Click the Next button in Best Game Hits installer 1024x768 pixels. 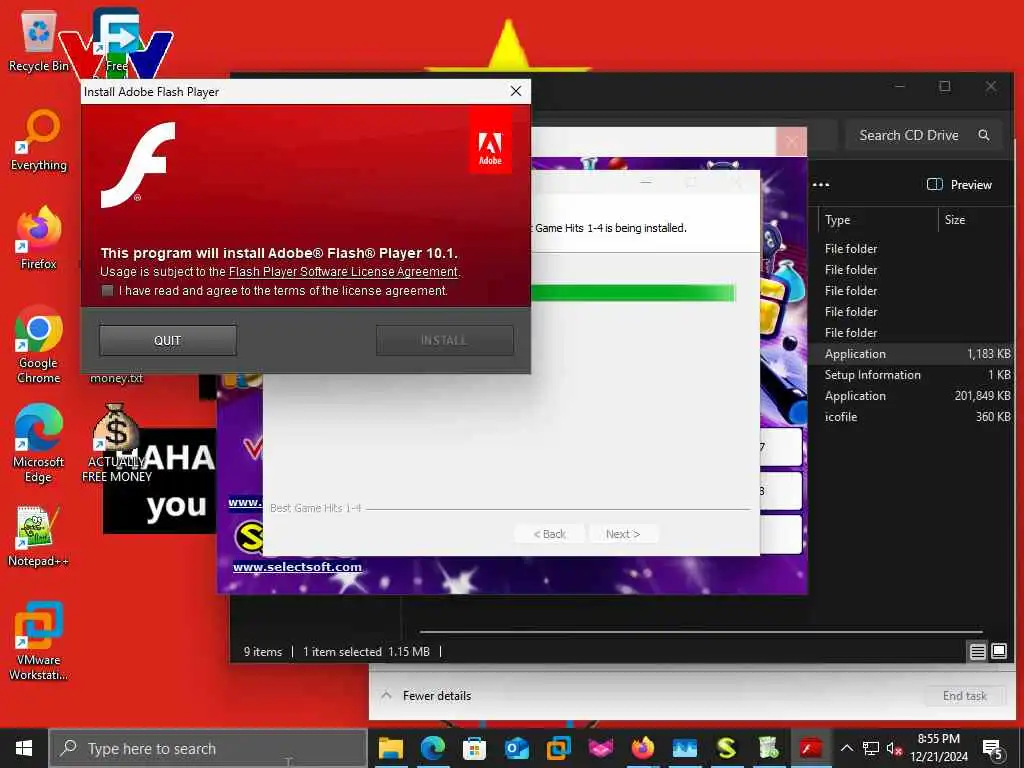click(x=623, y=534)
